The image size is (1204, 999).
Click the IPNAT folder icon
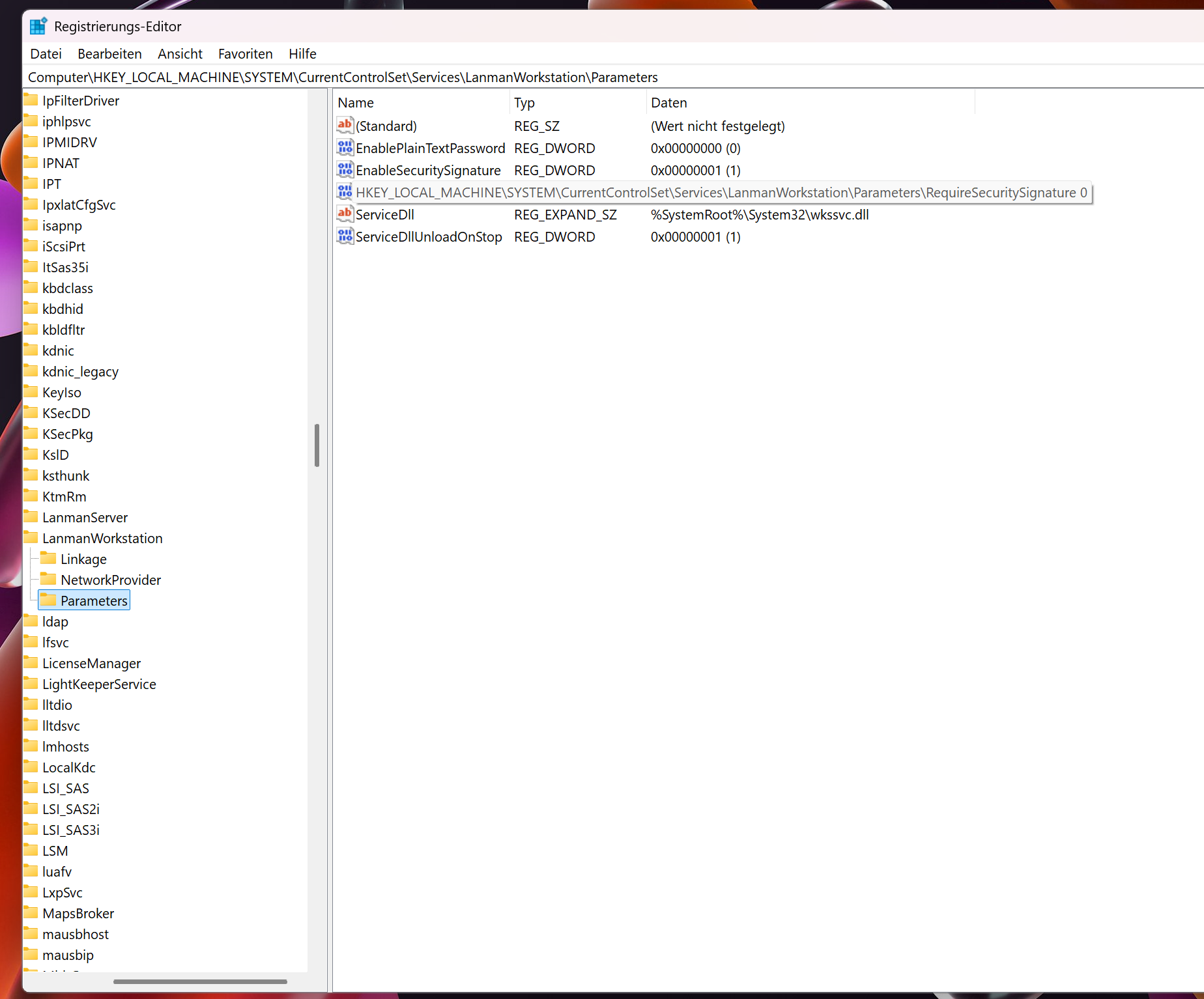[x=31, y=162]
